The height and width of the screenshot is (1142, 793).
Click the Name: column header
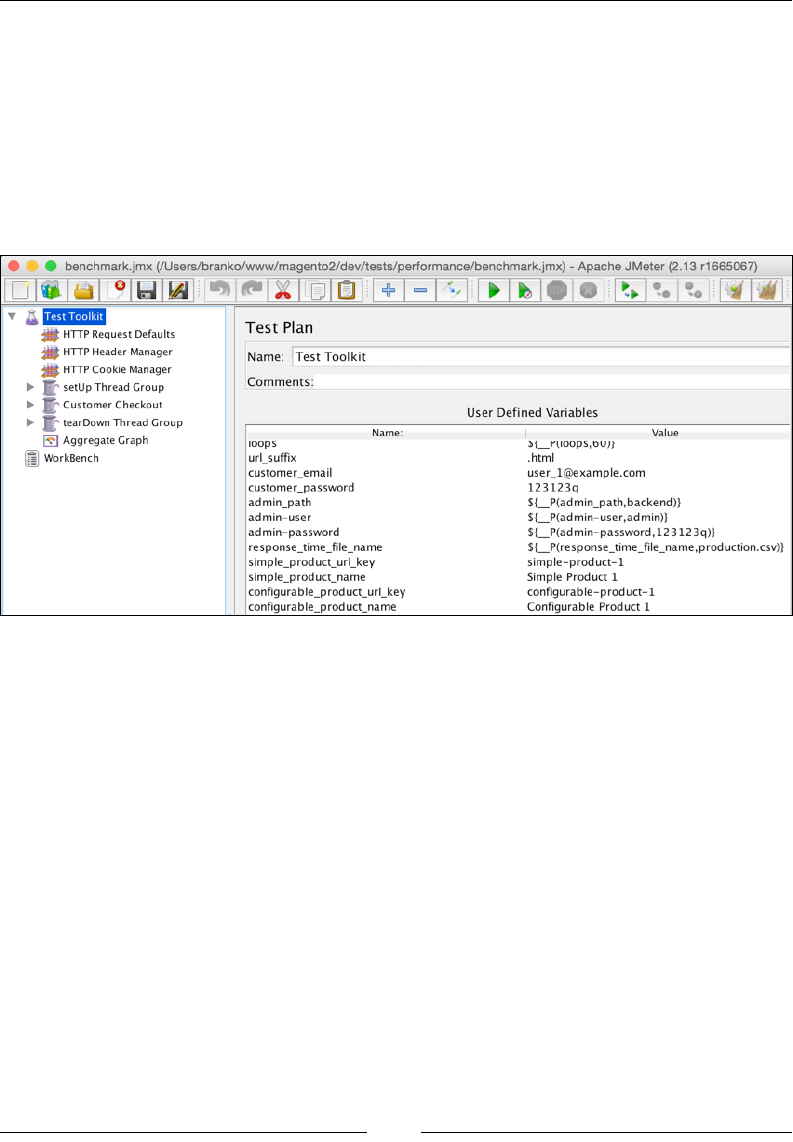pyautogui.click(x=386, y=433)
